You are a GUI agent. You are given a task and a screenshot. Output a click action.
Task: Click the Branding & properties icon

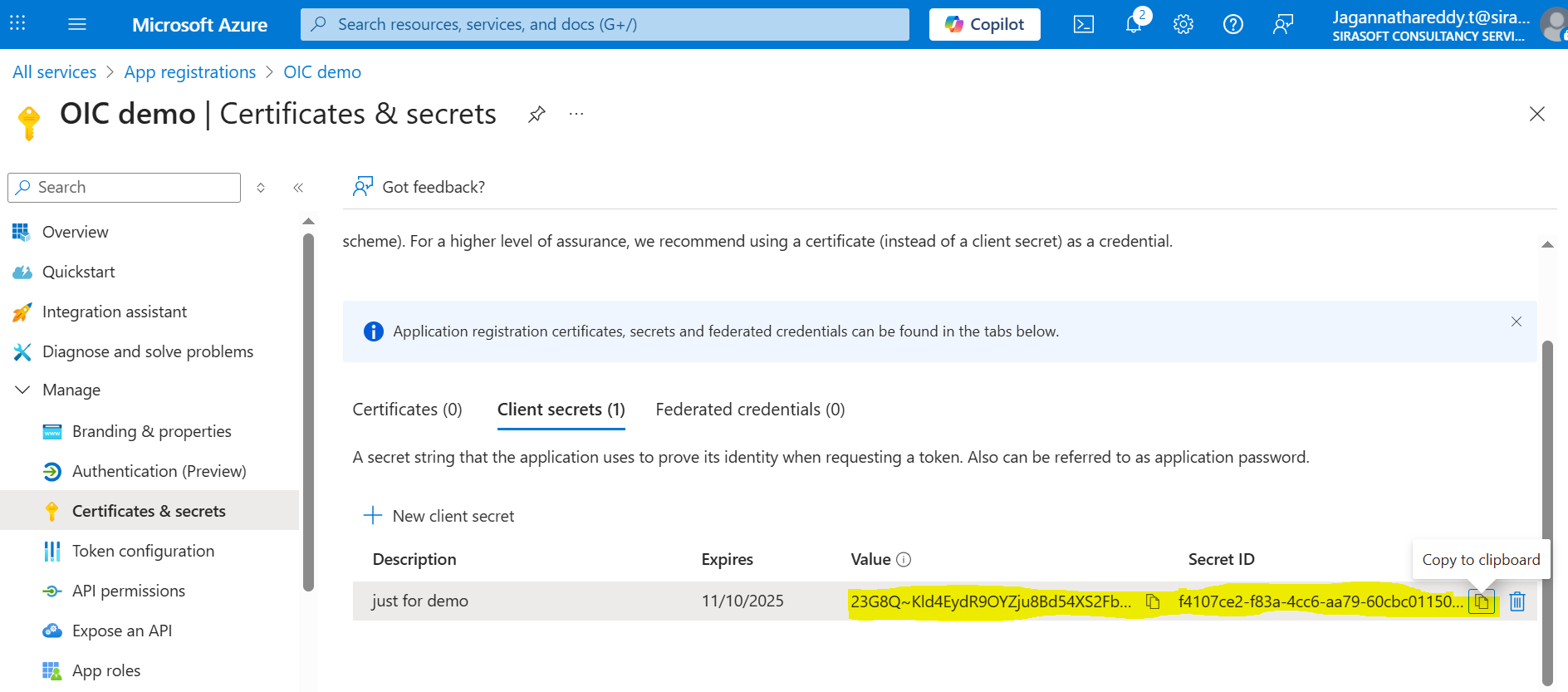51,431
